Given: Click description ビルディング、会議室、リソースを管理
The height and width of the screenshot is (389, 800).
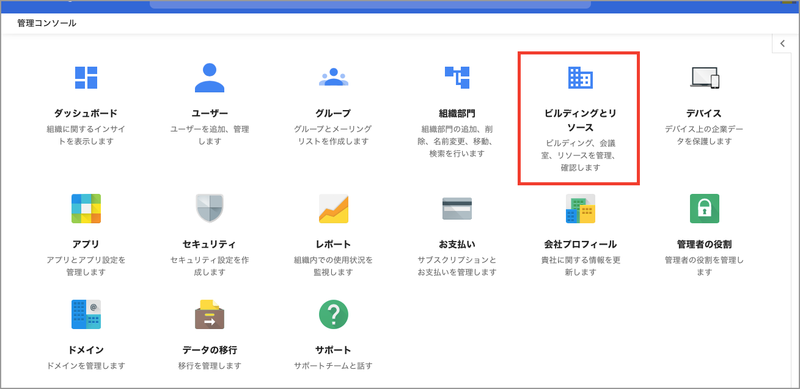Looking at the screenshot, I should pos(581,155).
